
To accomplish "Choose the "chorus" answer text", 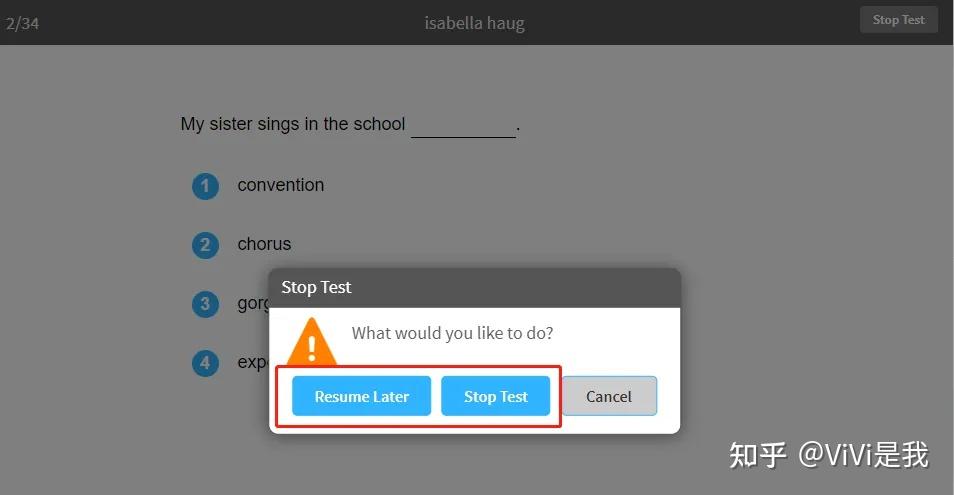I will [x=264, y=244].
